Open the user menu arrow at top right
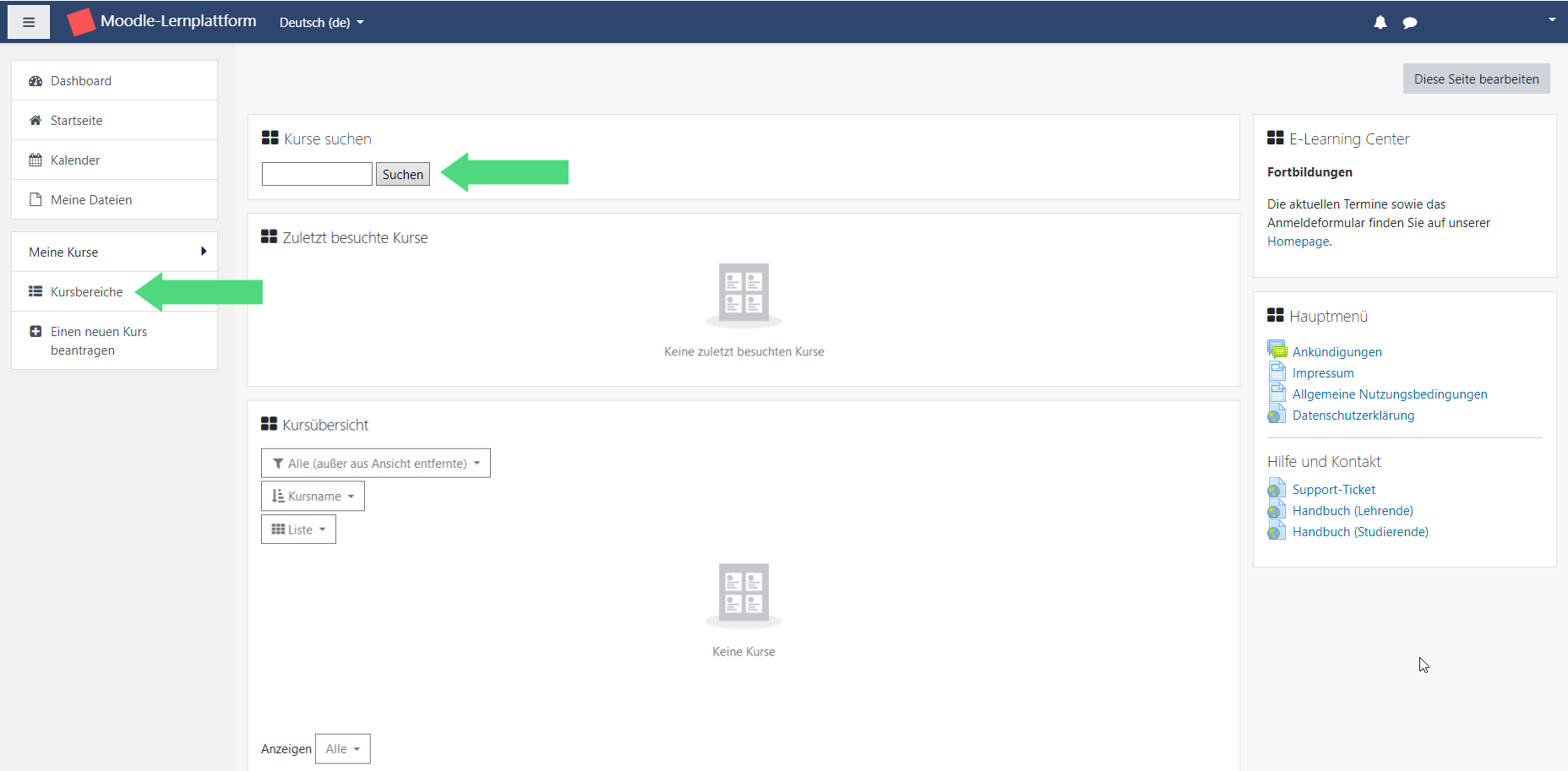The width and height of the screenshot is (1568, 771). pyautogui.click(x=1552, y=19)
